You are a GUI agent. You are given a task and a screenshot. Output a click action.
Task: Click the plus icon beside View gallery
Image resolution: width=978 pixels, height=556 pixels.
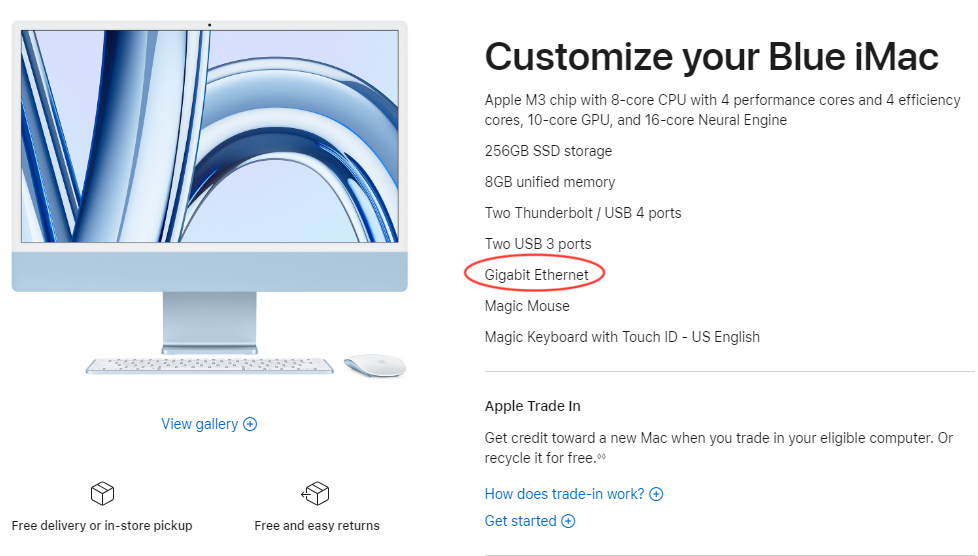250,424
